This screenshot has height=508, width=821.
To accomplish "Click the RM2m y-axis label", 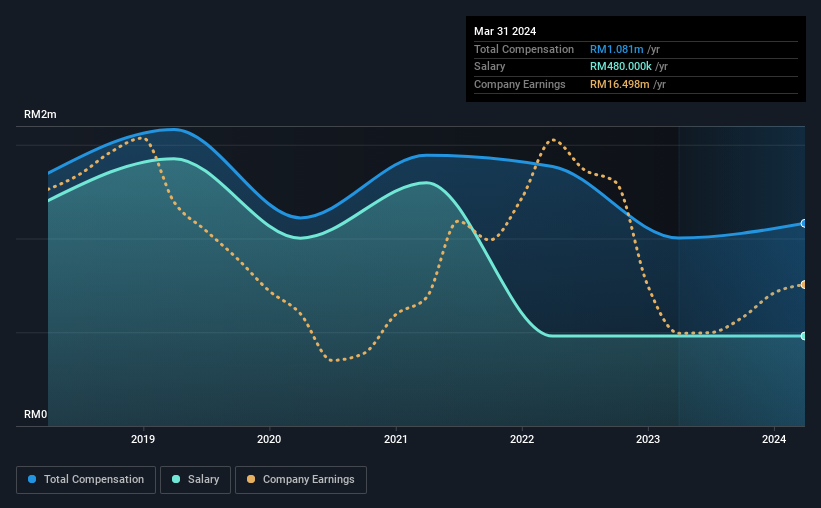I will click(x=40, y=114).
